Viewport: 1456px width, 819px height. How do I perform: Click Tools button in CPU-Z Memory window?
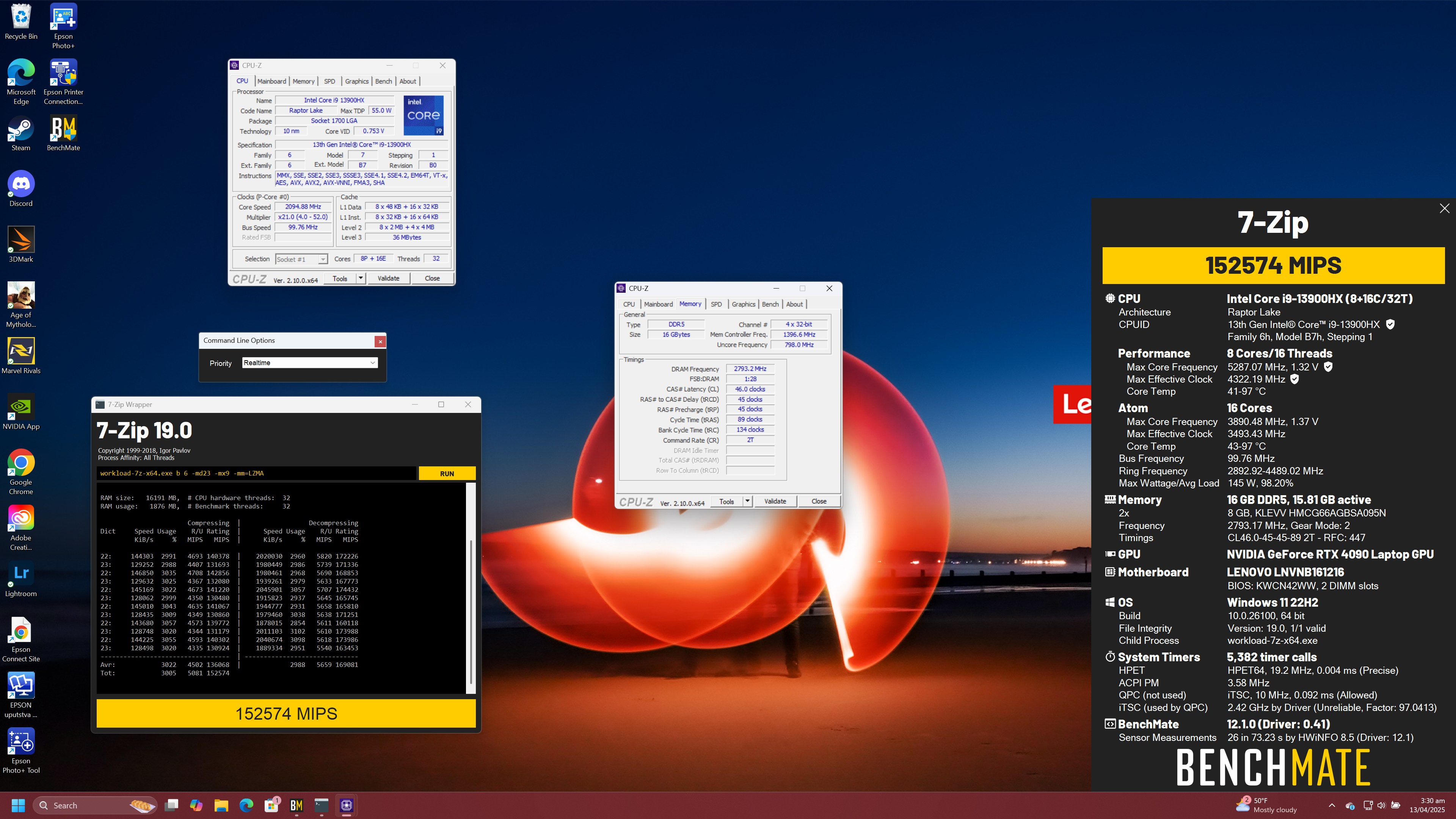coord(726,501)
